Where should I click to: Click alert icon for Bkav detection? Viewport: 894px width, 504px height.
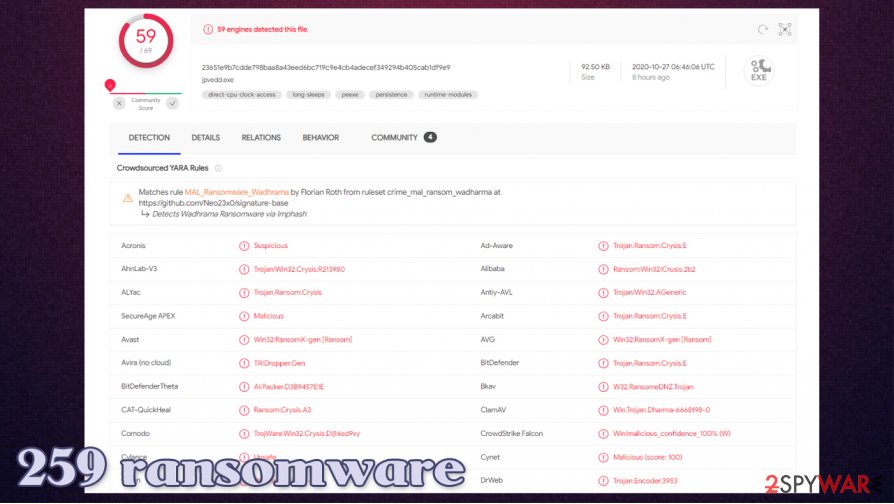point(603,387)
